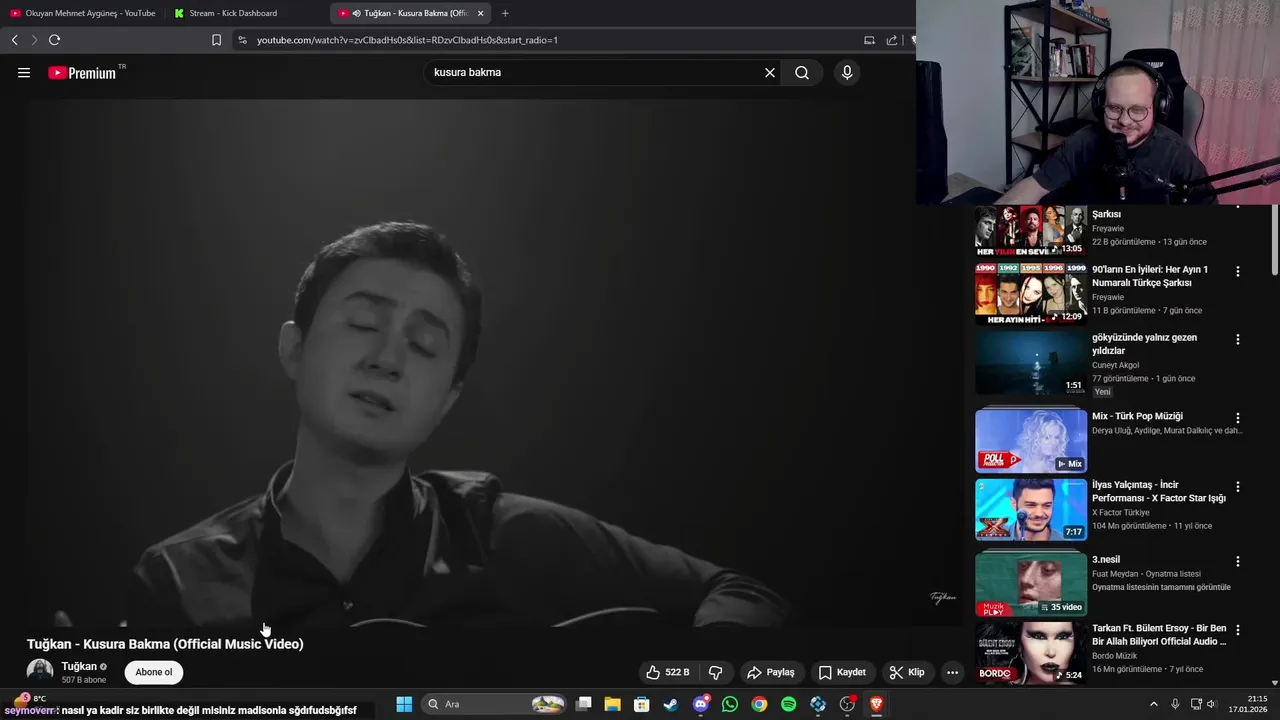This screenshot has width=1280, height=720.
Task: Open Google Chrome from the taskbar
Action: (759, 704)
